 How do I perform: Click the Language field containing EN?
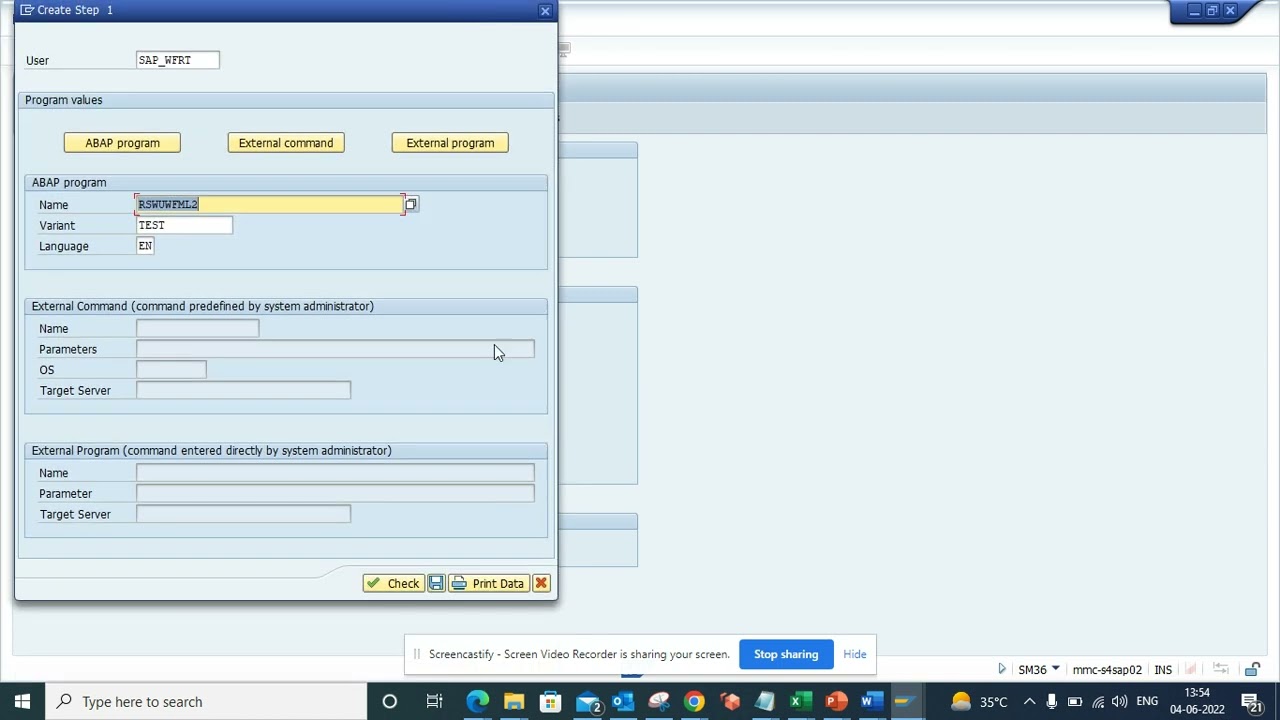click(x=145, y=246)
